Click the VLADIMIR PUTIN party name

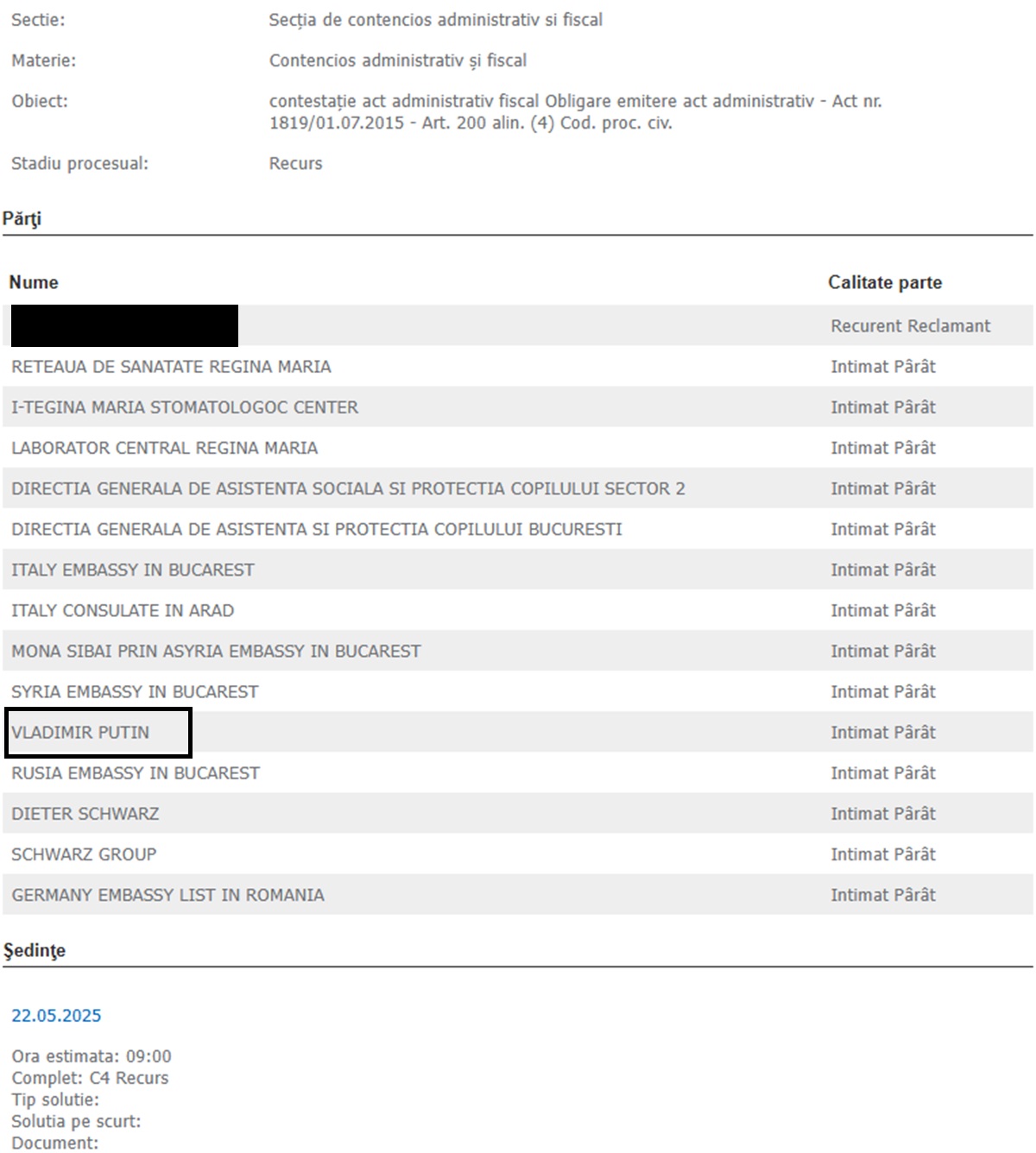coord(80,732)
